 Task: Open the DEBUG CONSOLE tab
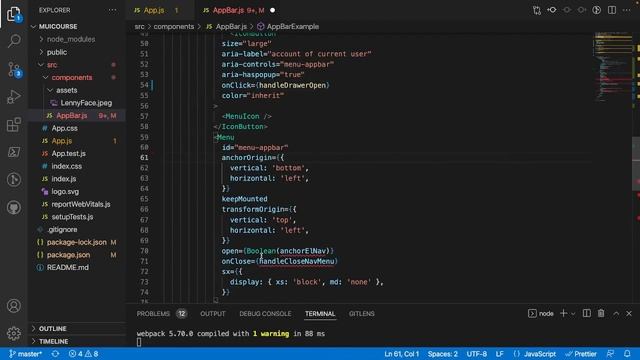pos(265,313)
